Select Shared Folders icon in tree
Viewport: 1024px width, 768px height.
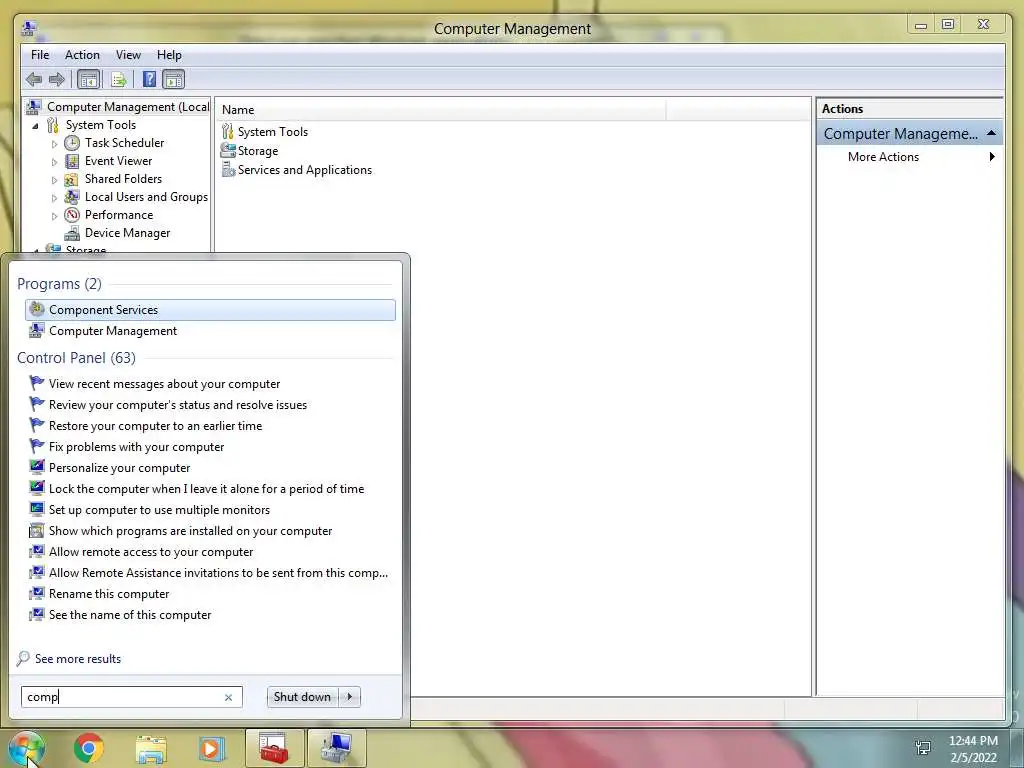[72, 179]
